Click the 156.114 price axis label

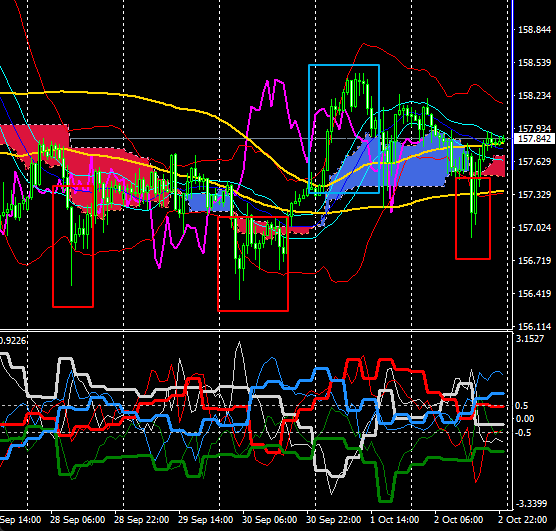pyautogui.click(x=534, y=326)
